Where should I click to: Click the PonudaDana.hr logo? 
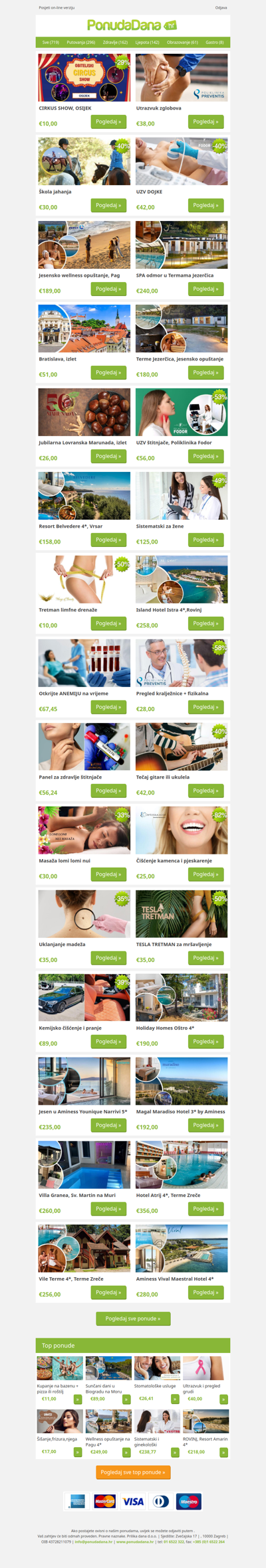coord(132,25)
